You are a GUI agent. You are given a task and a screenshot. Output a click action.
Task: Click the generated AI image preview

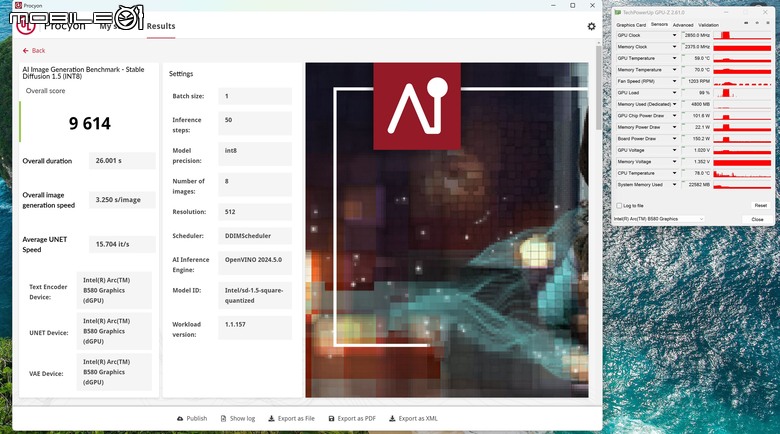click(x=447, y=230)
